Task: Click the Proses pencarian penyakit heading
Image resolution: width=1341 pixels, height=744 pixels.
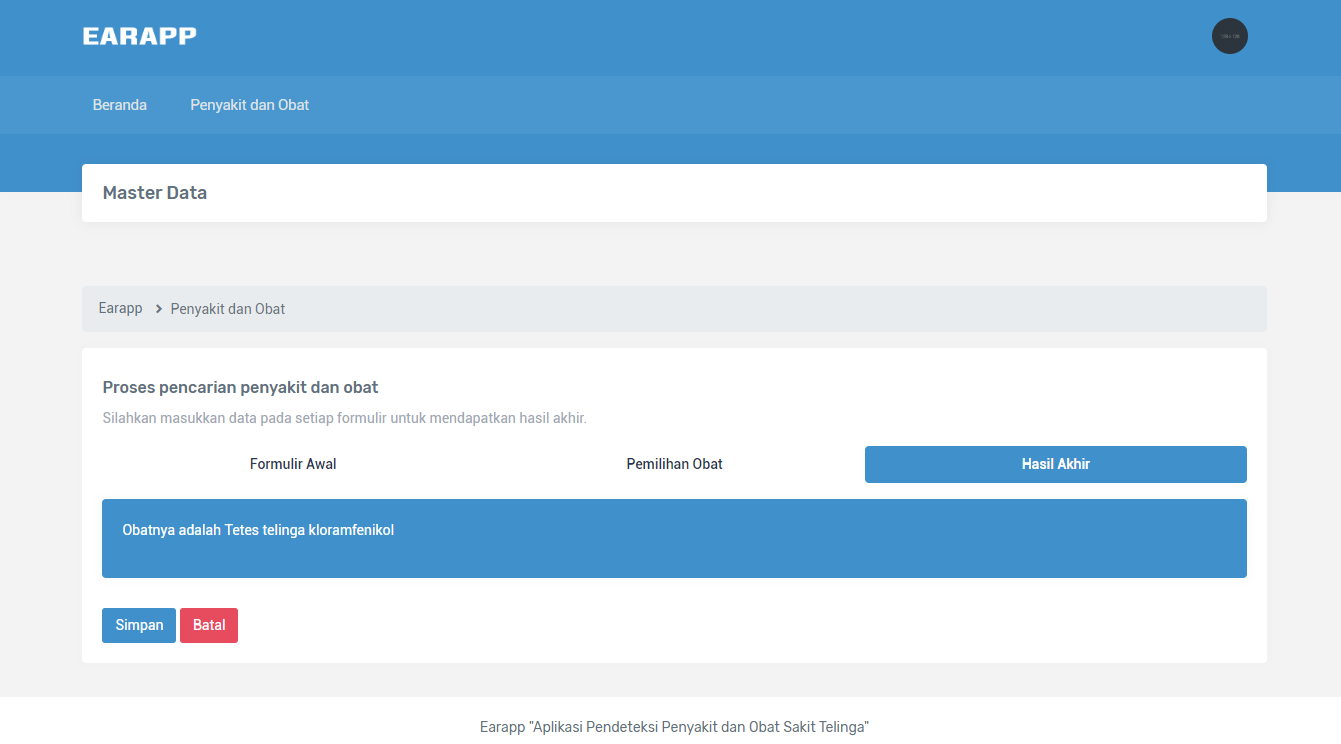Action: tap(240, 387)
